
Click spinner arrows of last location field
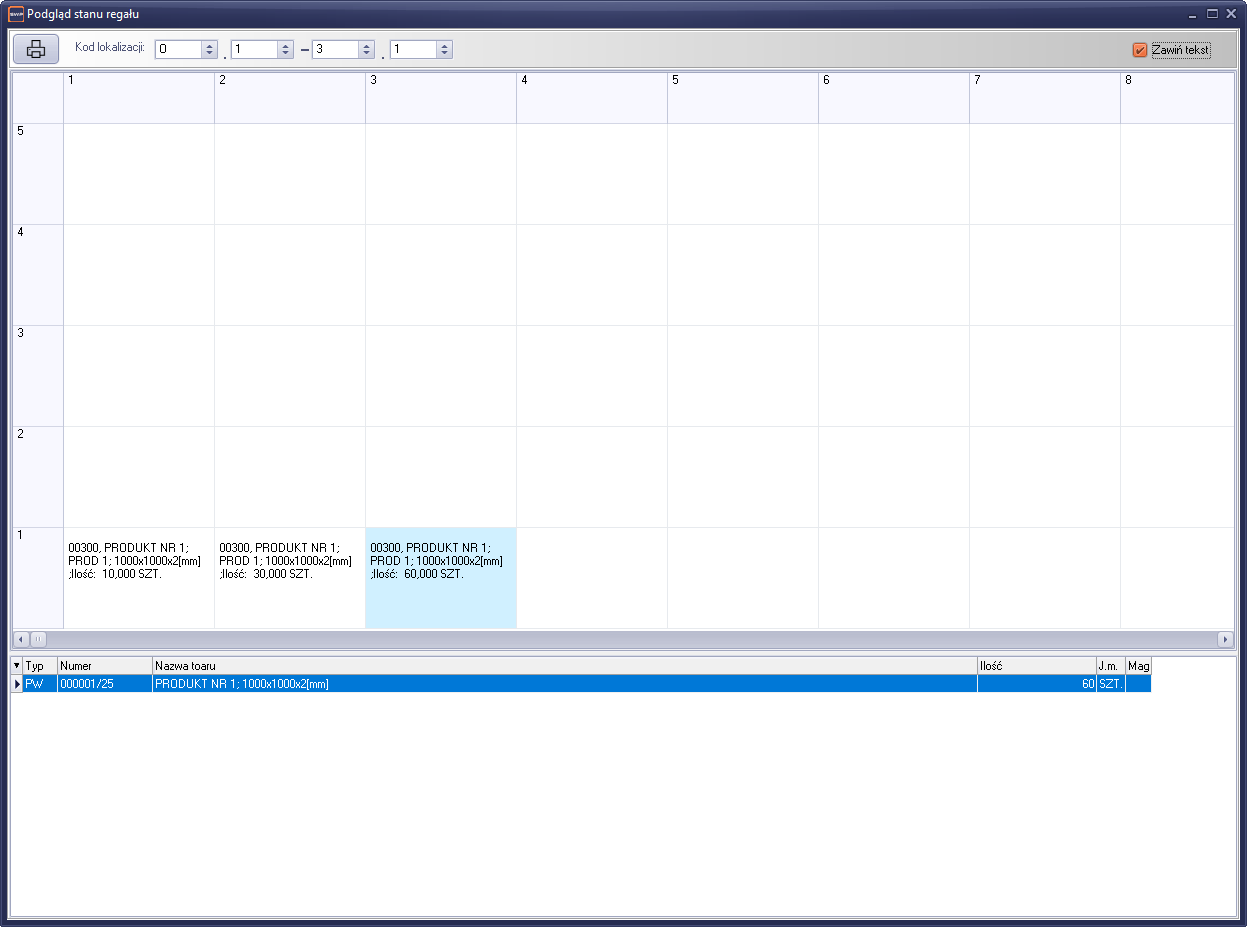tap(444, 49)
